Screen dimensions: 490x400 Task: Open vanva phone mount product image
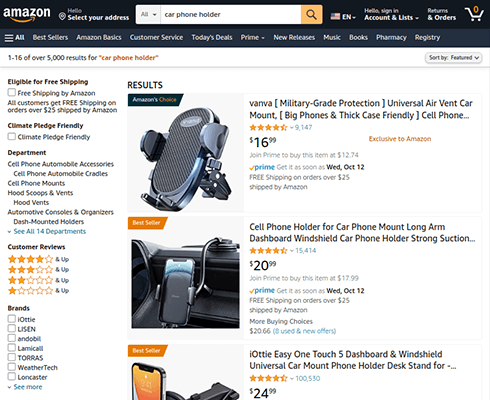[186, 159]
